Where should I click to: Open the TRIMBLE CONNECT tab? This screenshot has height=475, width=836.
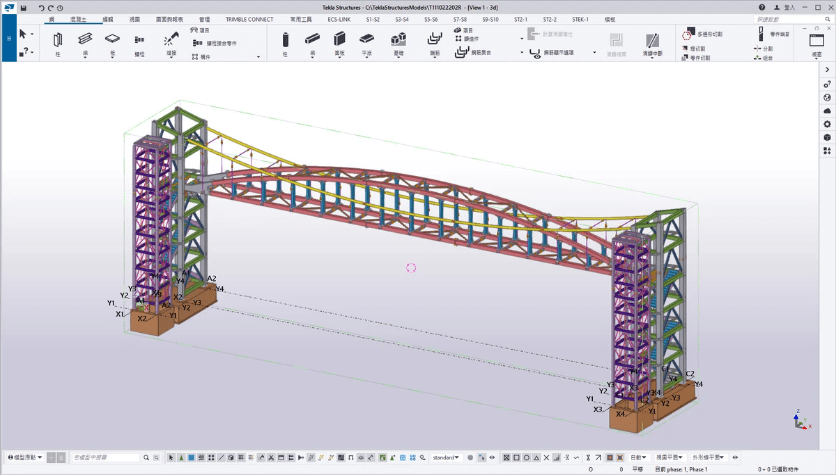[x=252, y=19]
